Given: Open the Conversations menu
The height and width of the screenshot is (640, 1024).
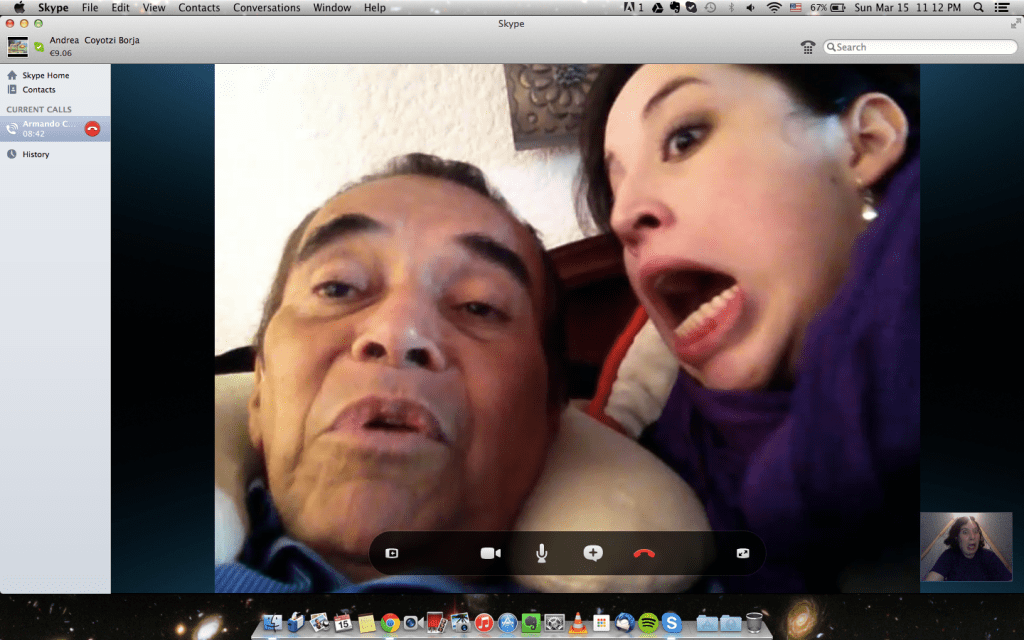Looking at the screenshot, I should click(x=266, y=8).
